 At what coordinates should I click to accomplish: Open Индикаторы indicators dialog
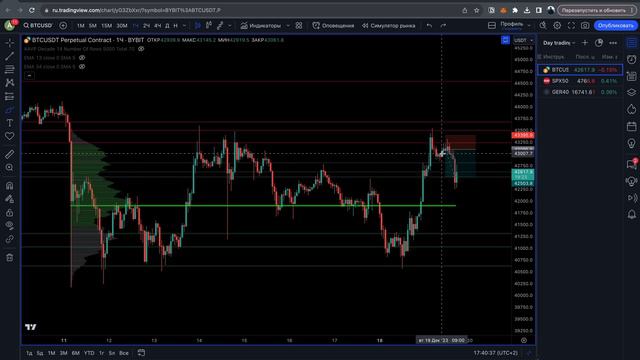tap(261, 25)
